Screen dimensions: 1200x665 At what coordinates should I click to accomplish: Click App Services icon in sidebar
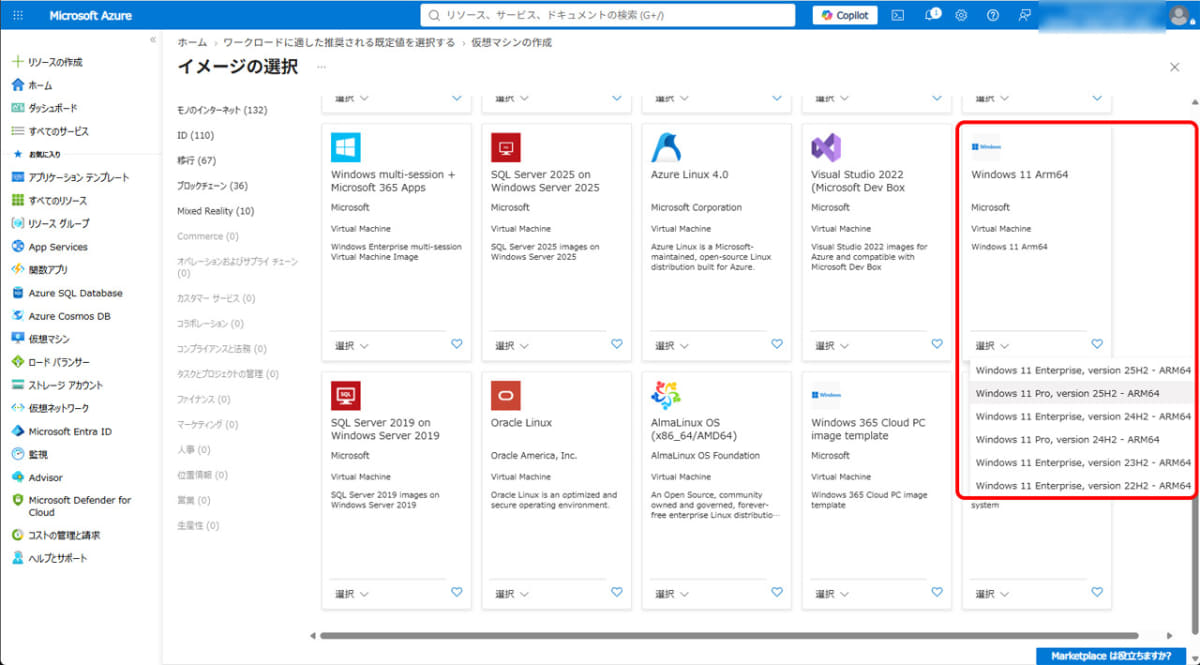coord(17,247)
